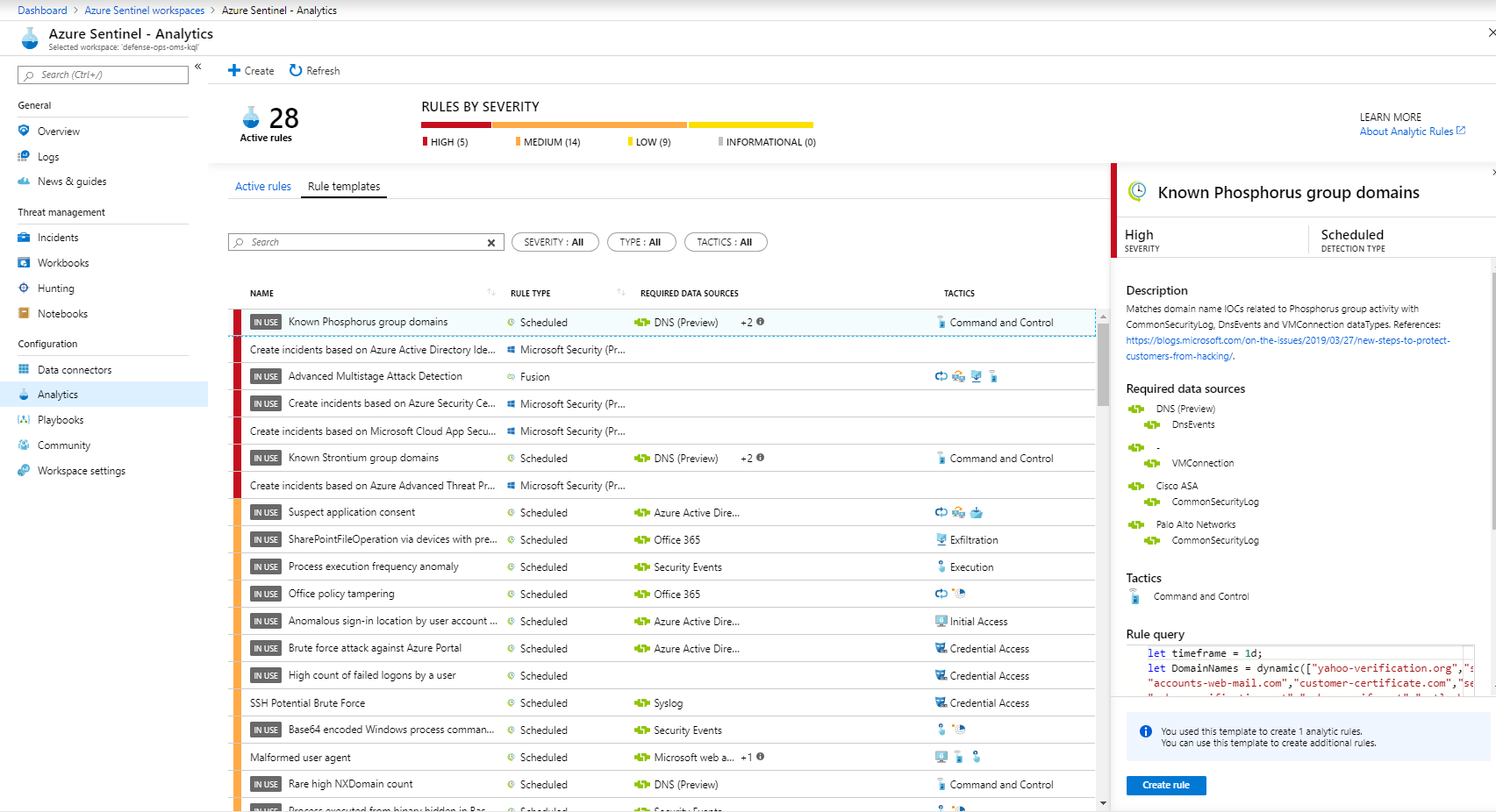Screen dimensions: 1496x812
Task: Select SharePointFileOperation via devices rule
Action: pos(664,539)
